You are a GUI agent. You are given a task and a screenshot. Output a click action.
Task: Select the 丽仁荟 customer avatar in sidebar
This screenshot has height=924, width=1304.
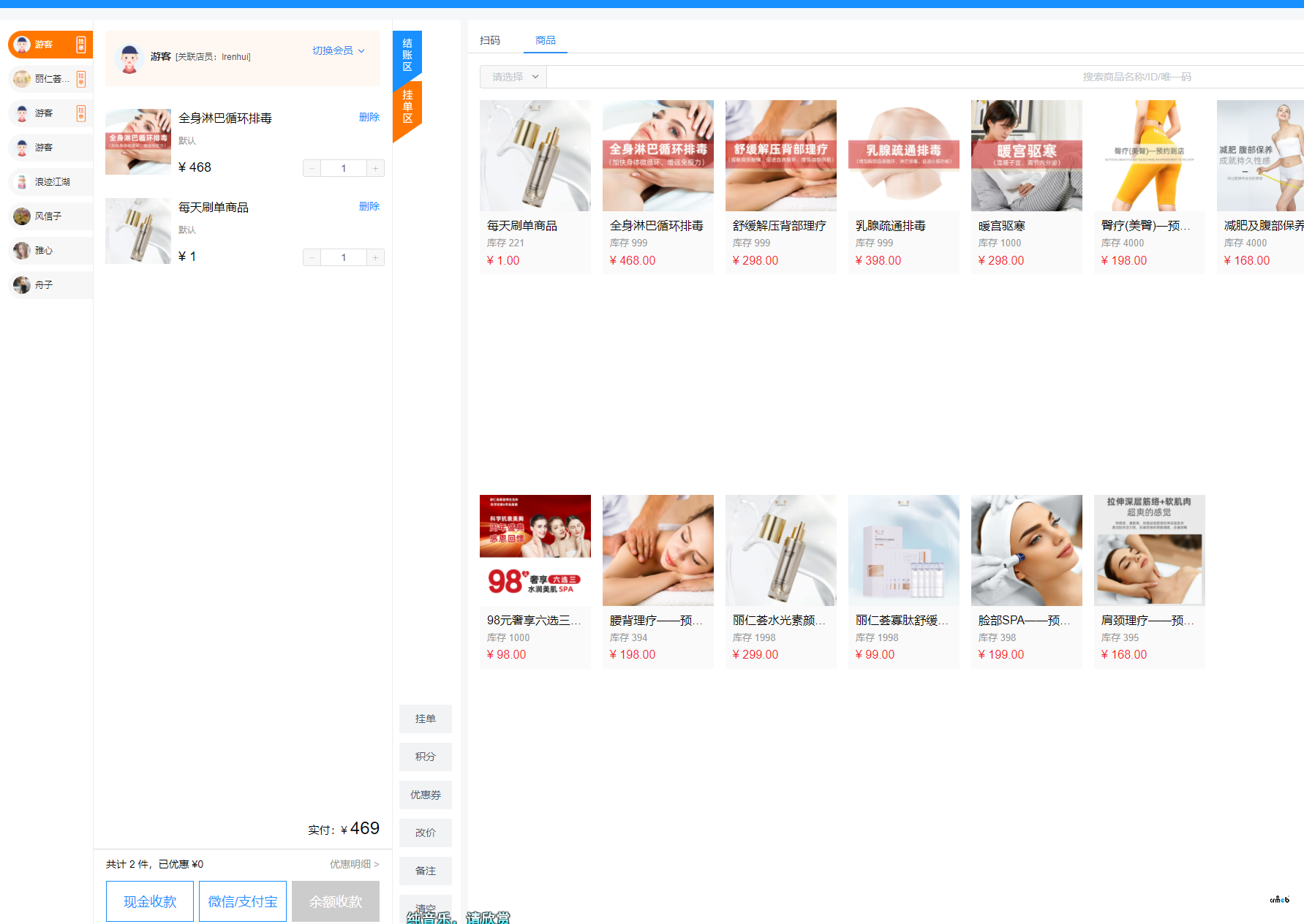pyautogui.click(x=22, y=79)
